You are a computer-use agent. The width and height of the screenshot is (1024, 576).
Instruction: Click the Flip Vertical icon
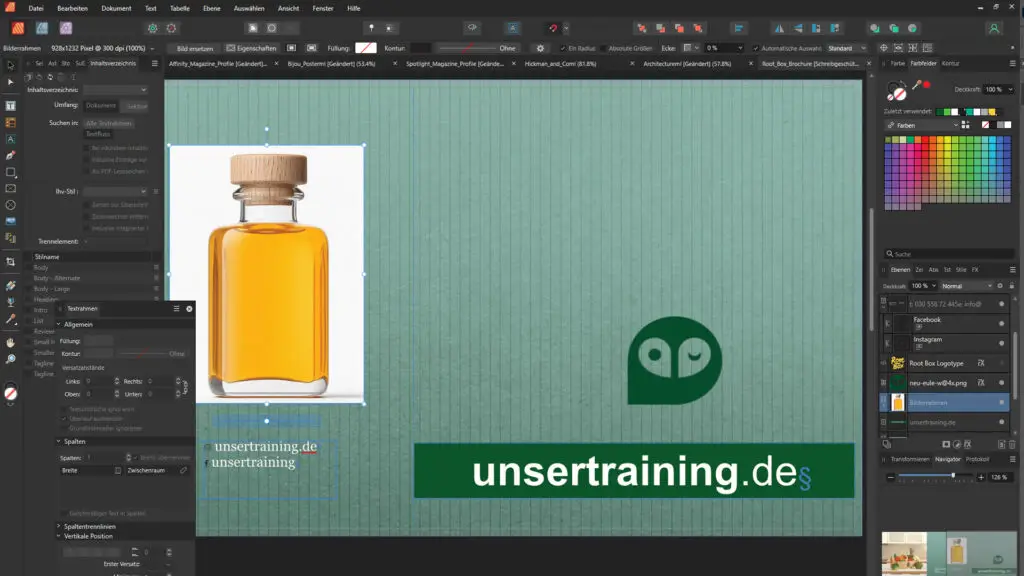click(x=798, y=28)
